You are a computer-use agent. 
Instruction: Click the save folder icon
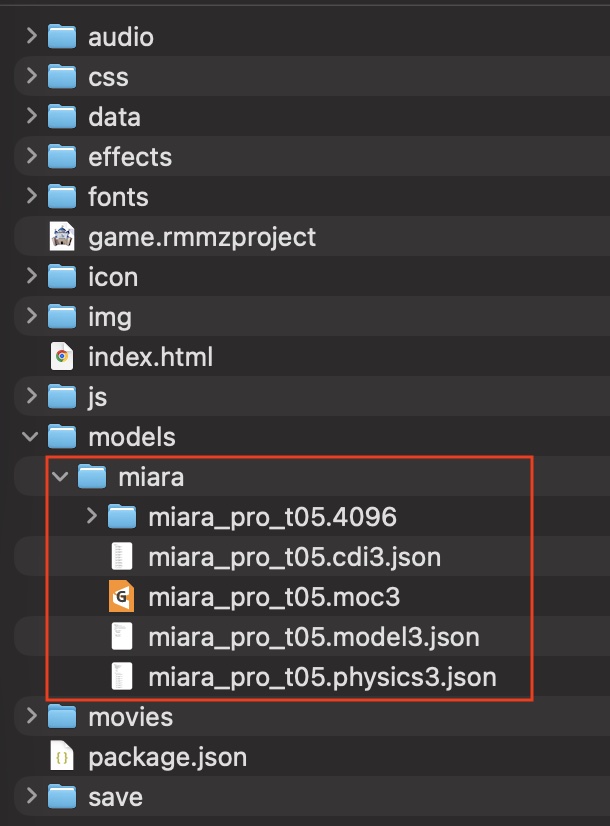pos(62,798)
